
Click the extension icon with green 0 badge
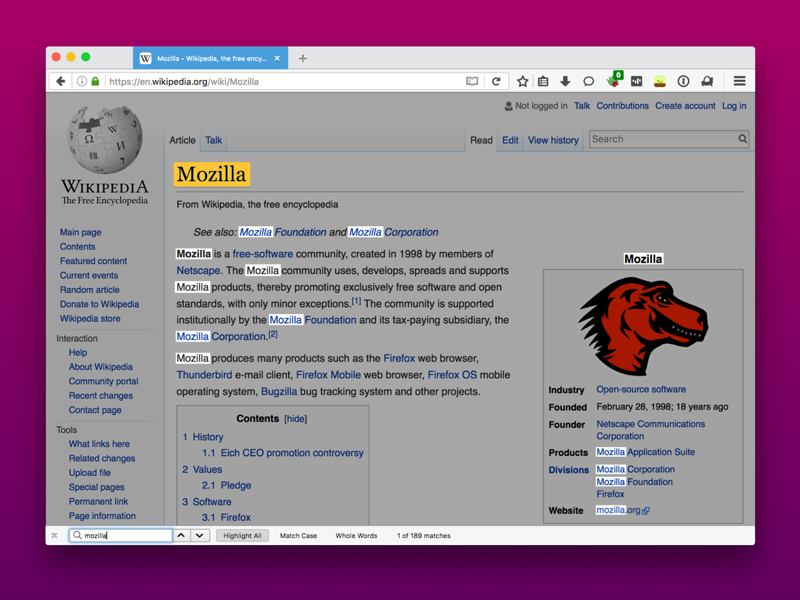click(x=614, y=80)
